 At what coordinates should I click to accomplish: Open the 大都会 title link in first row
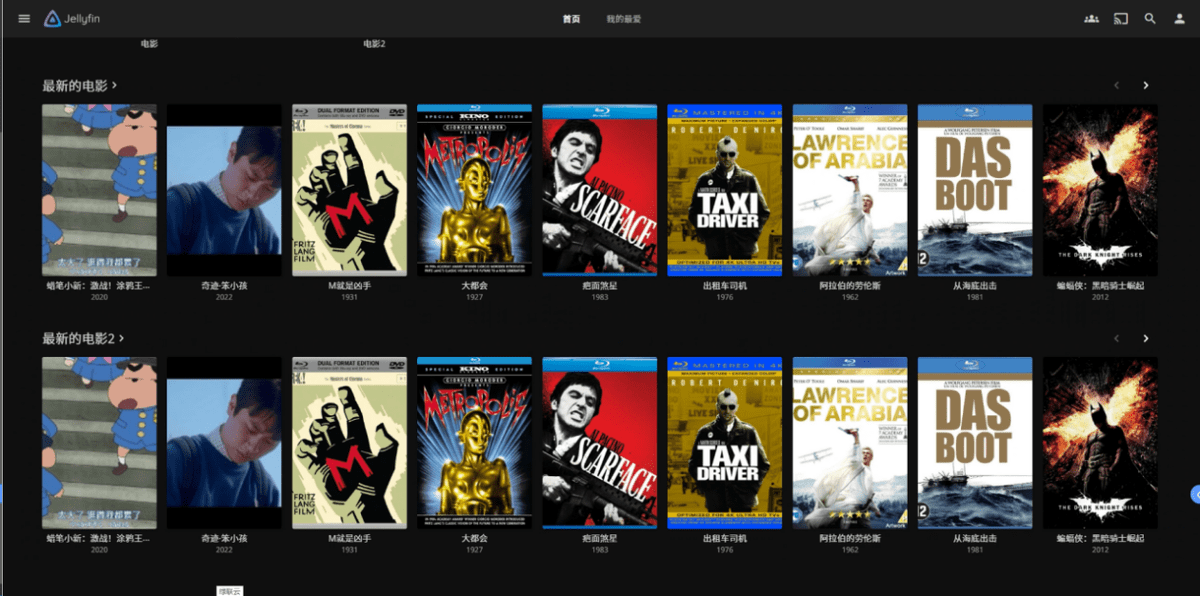[x=474, y=286]
